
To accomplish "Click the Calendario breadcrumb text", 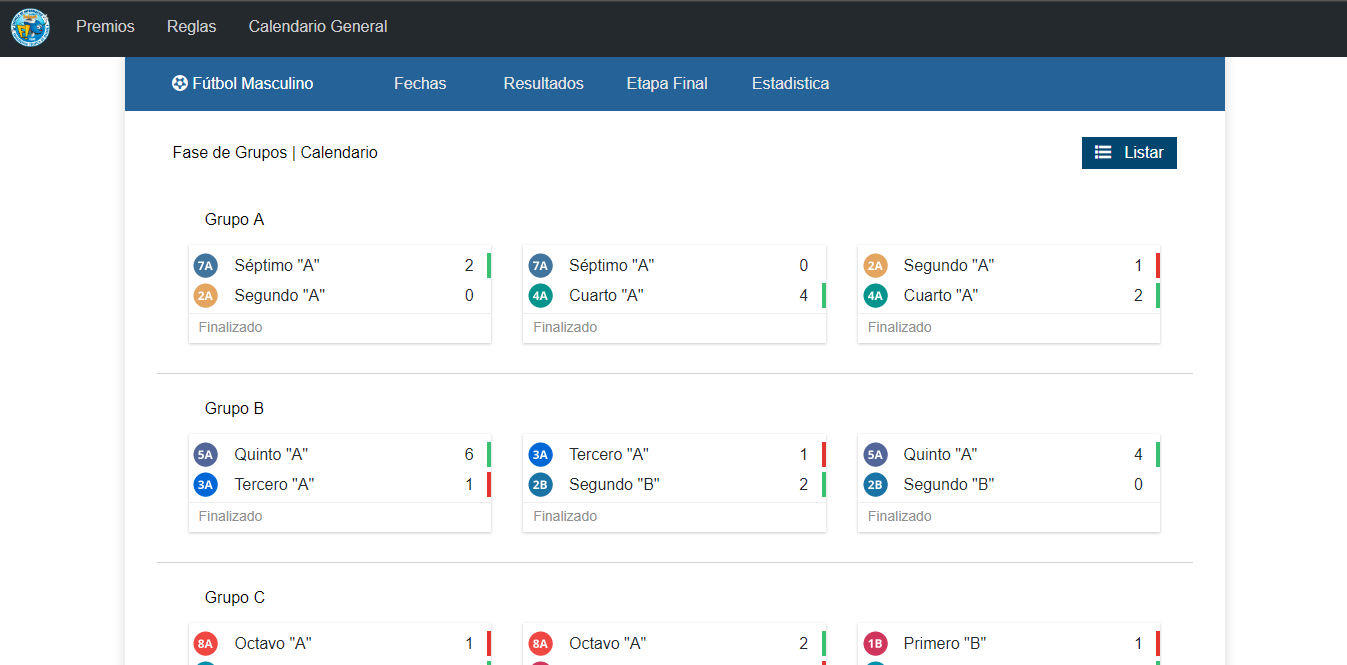I will [339, 153].
